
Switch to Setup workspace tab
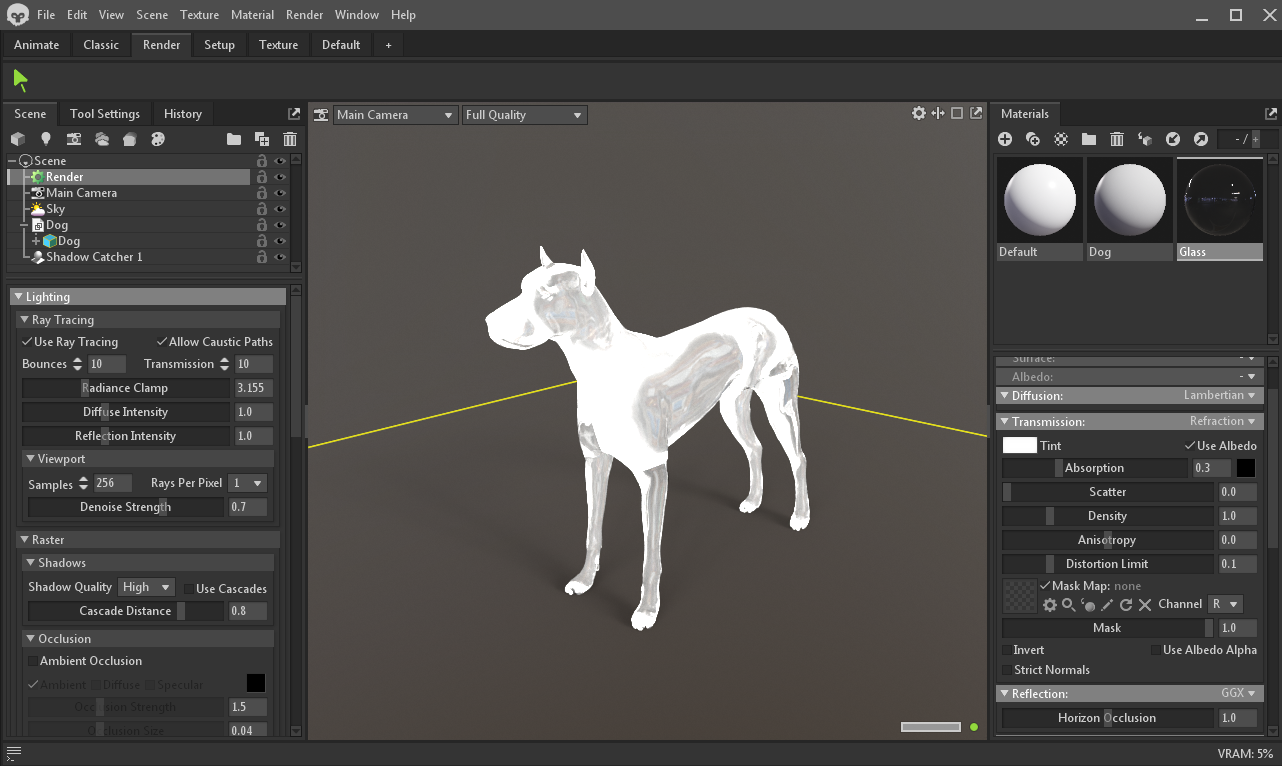click(x=219, y=45)
